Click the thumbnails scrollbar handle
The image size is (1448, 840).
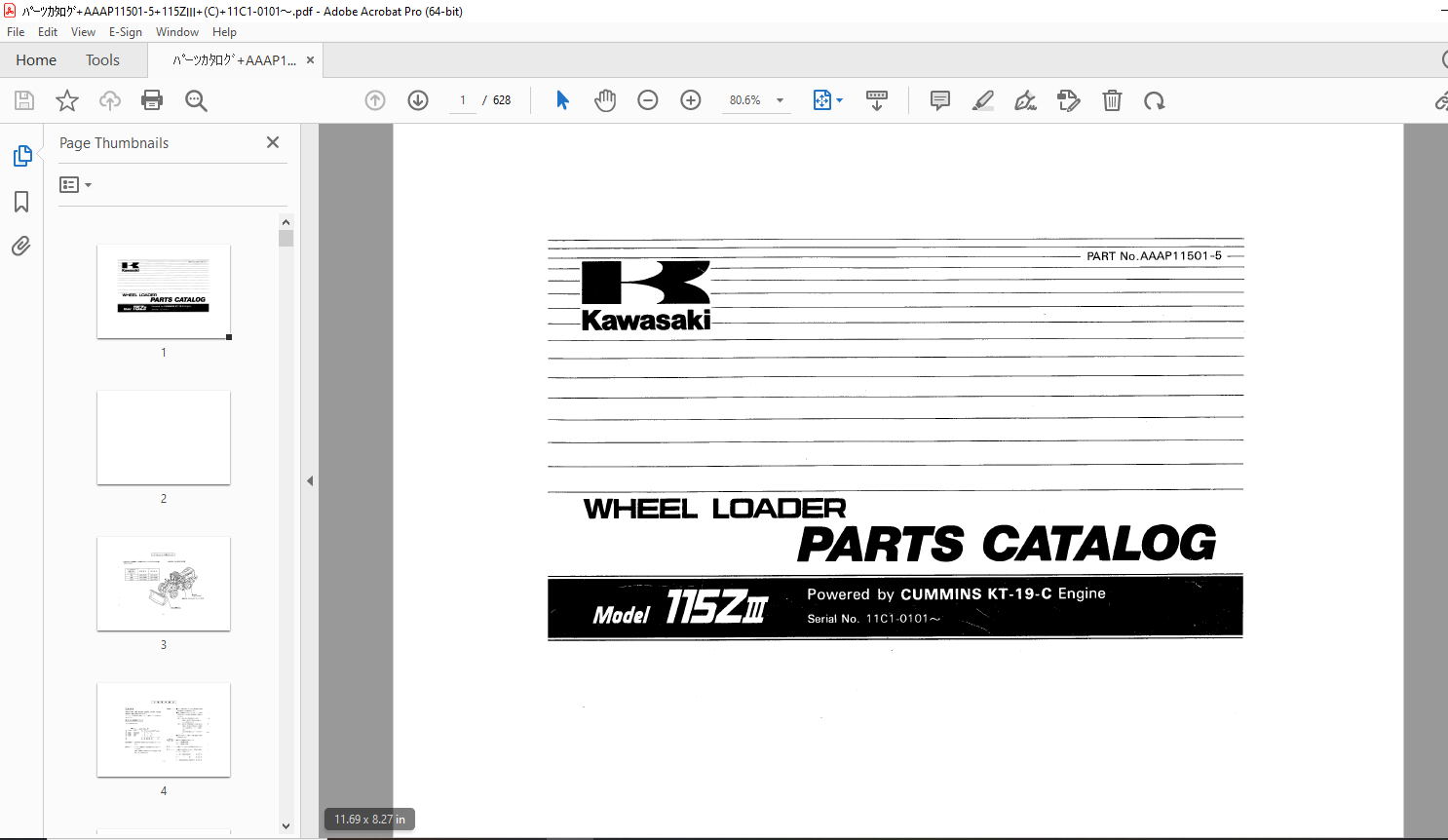(286, 239)
